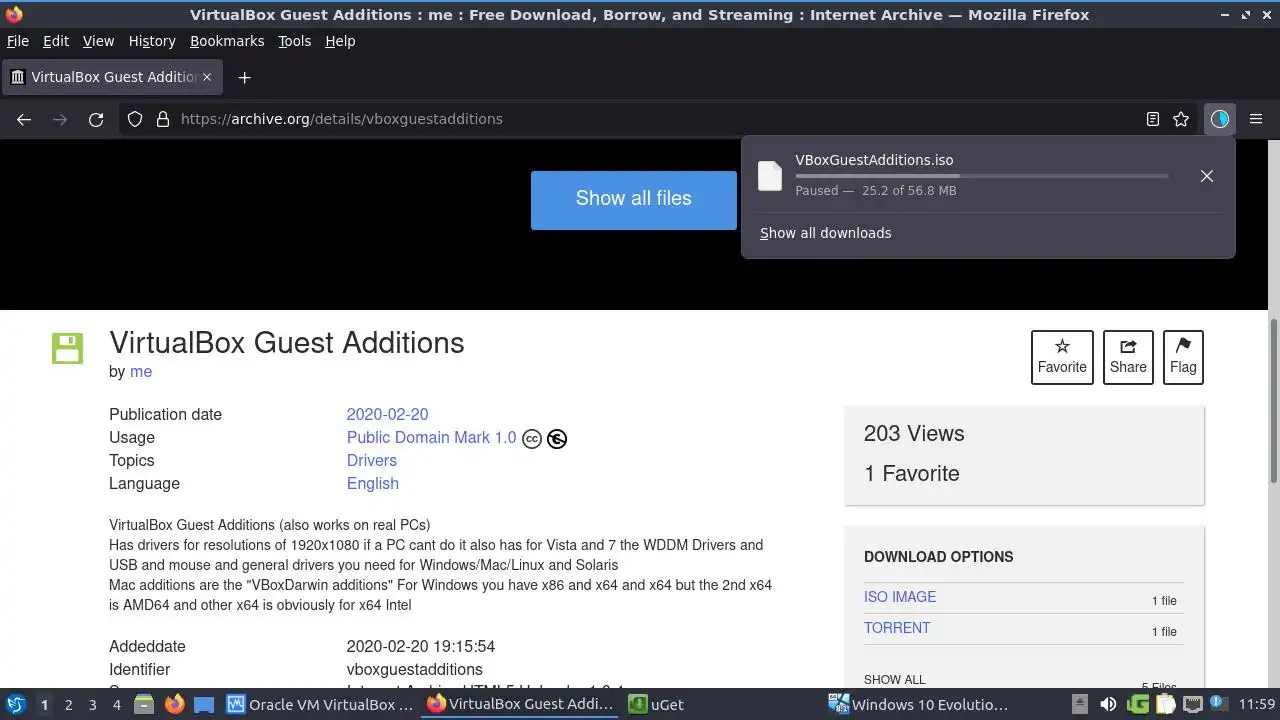Click the Show all files button

pos(634,199)
